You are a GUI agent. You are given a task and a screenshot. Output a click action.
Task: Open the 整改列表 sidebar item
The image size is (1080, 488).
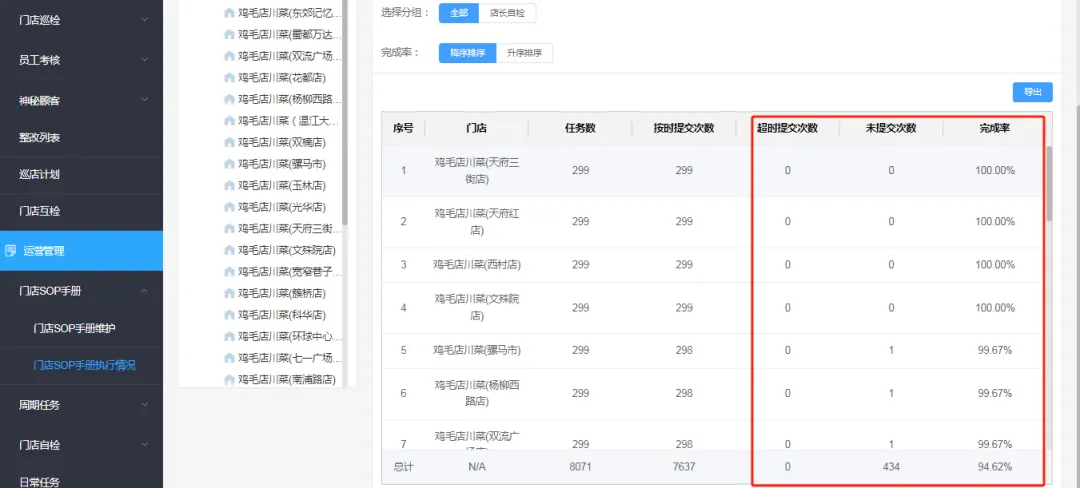pos(40,137)
